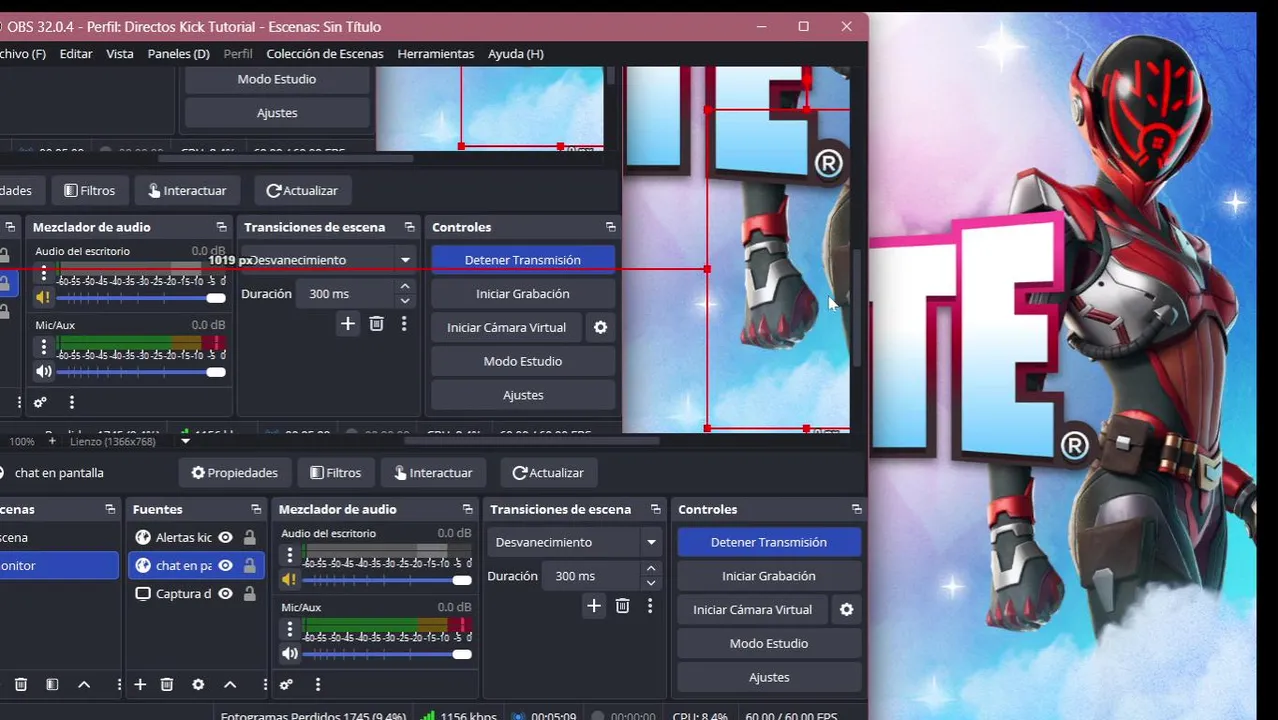Viewport: 1278px width, 720px height.
Task: Click the blue streaming indicator icon in status bar
Action: [518, 716]
